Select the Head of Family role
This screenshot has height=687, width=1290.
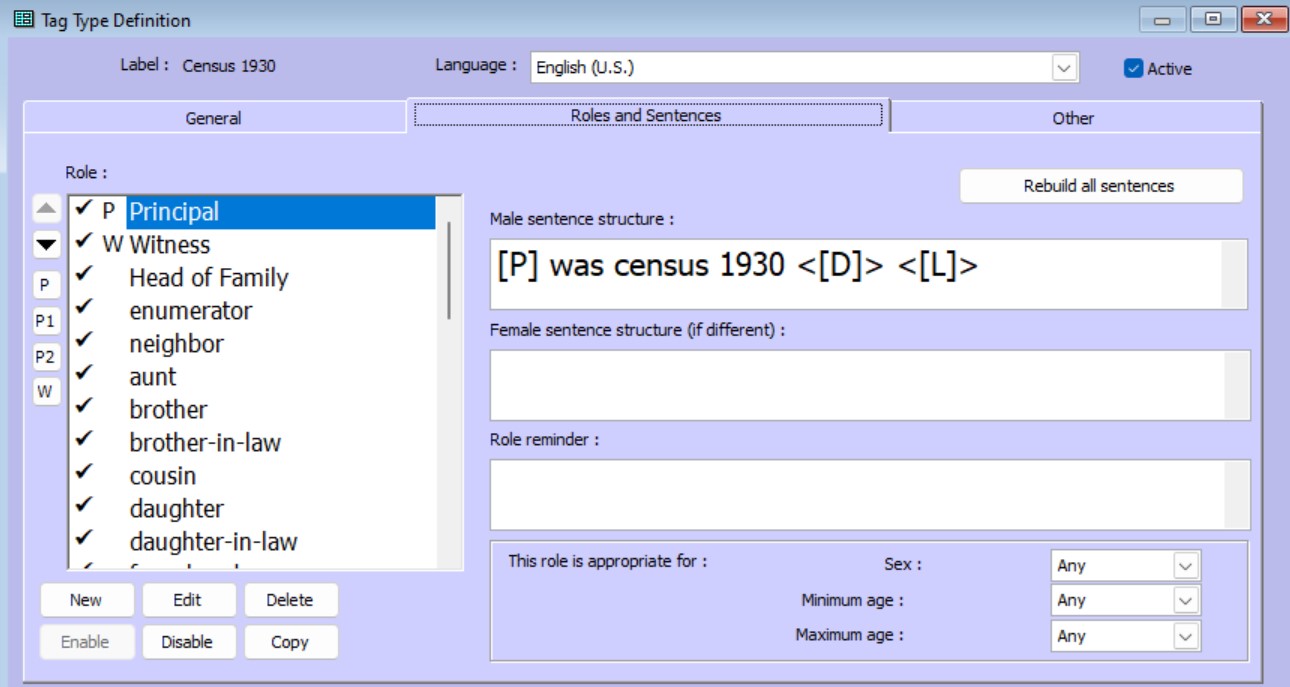pos(208,278)
